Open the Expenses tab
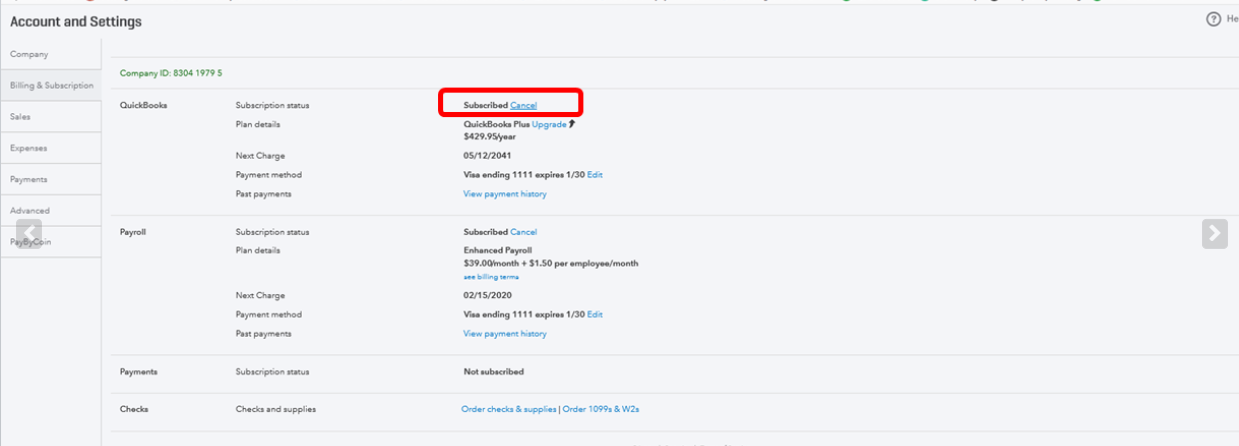Image resolution: width=1239 pixels, height=446 pixels. pyautogui.click(x=50, y=148)
